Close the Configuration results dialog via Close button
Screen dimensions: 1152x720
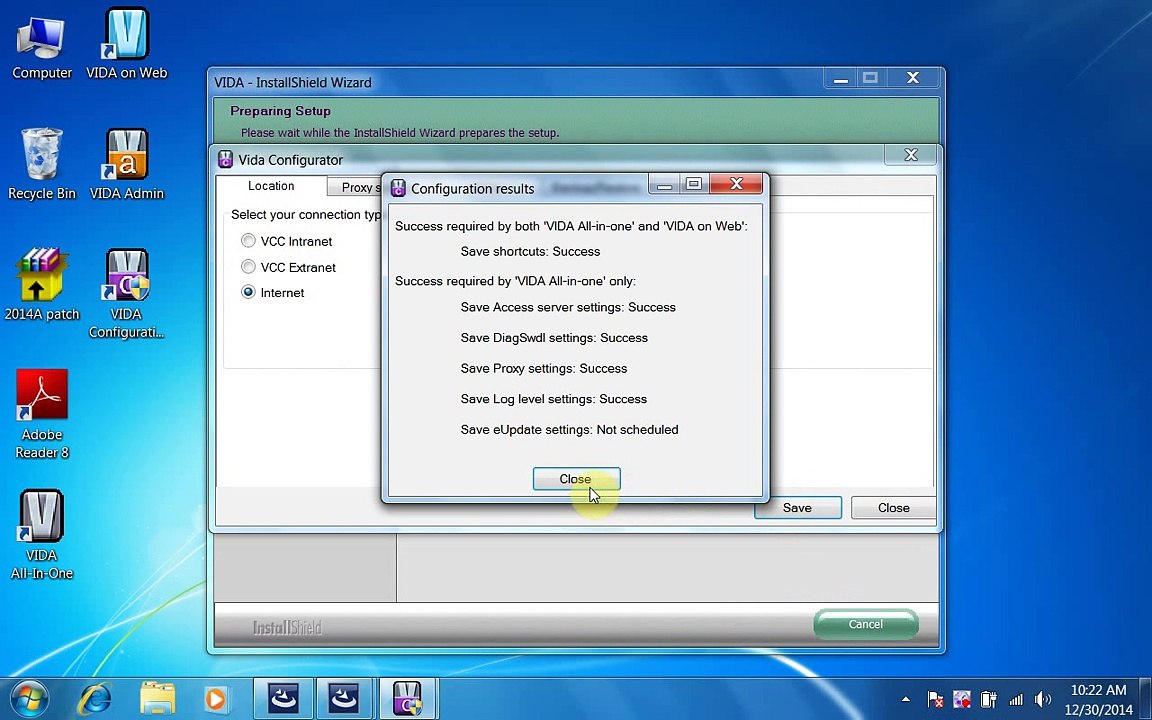576,479
